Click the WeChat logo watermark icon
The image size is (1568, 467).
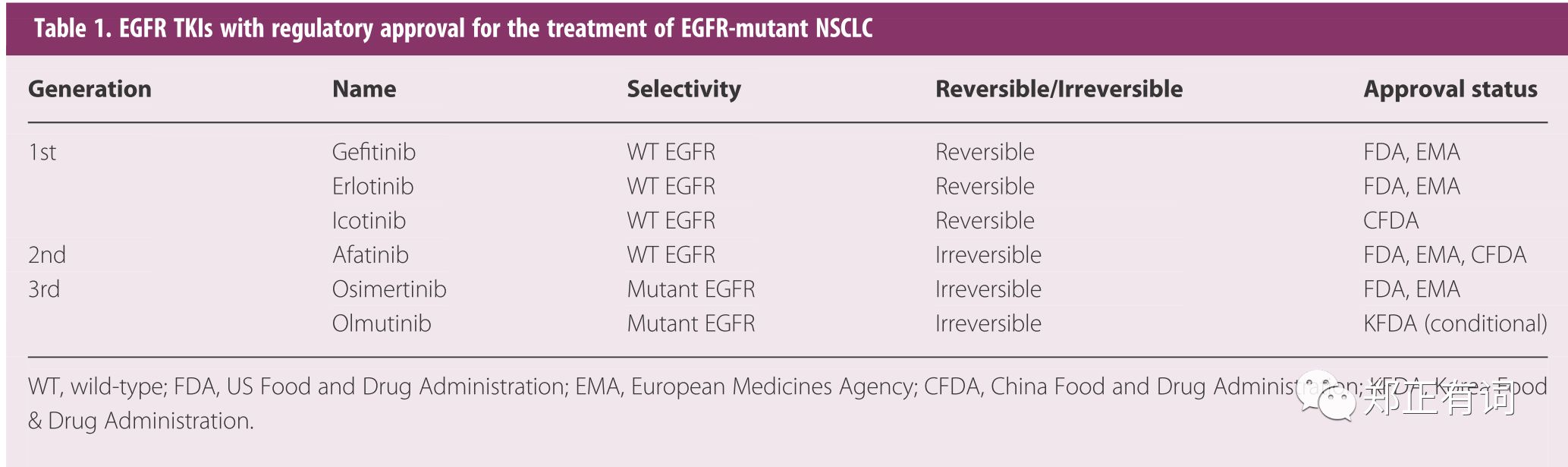click(x=1328, y=395)
